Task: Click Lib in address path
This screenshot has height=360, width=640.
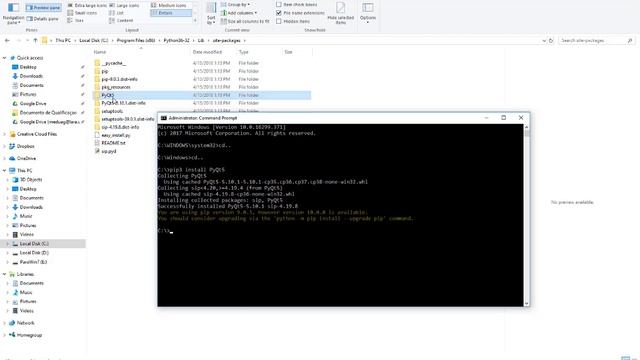Action: pos(201,40)
